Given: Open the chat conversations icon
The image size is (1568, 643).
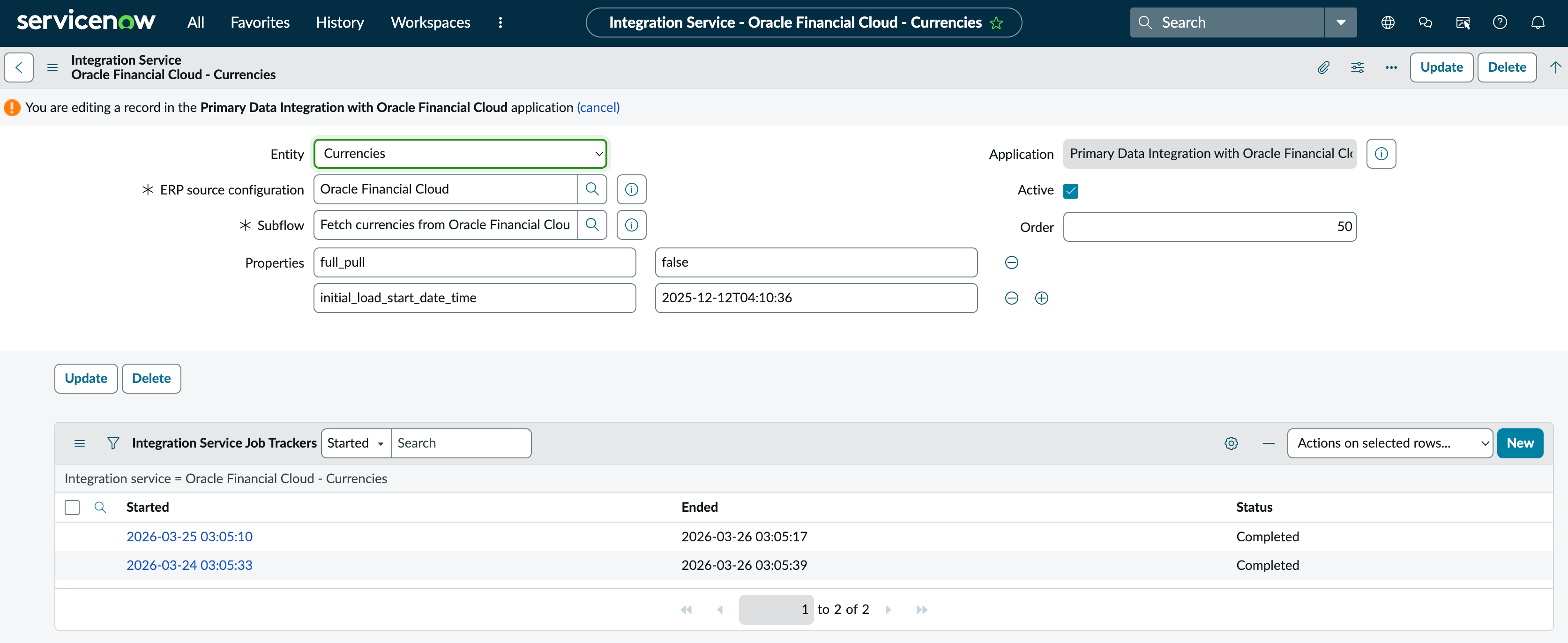Looking at the screenshot, I should 1425,22.
